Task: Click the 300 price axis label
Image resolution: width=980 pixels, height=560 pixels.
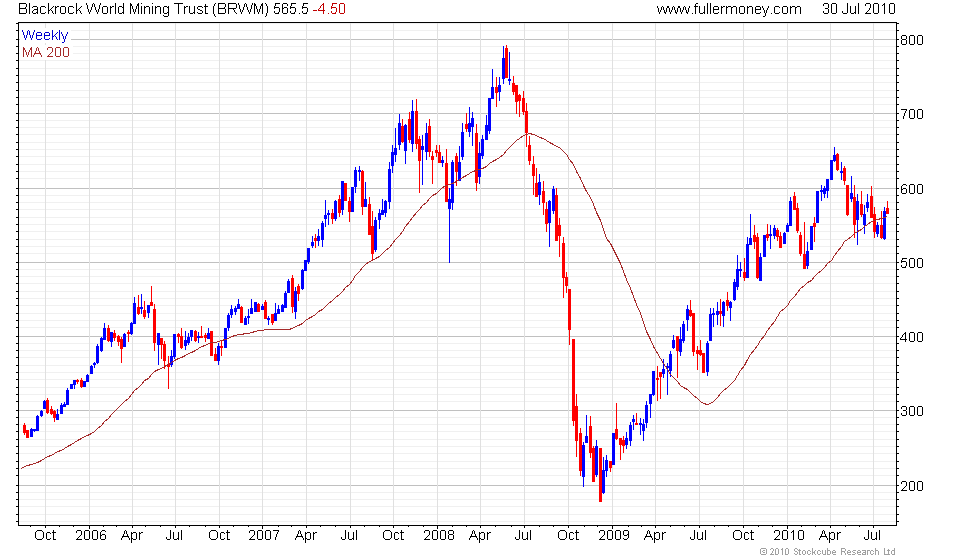Action: pos(912,411)
